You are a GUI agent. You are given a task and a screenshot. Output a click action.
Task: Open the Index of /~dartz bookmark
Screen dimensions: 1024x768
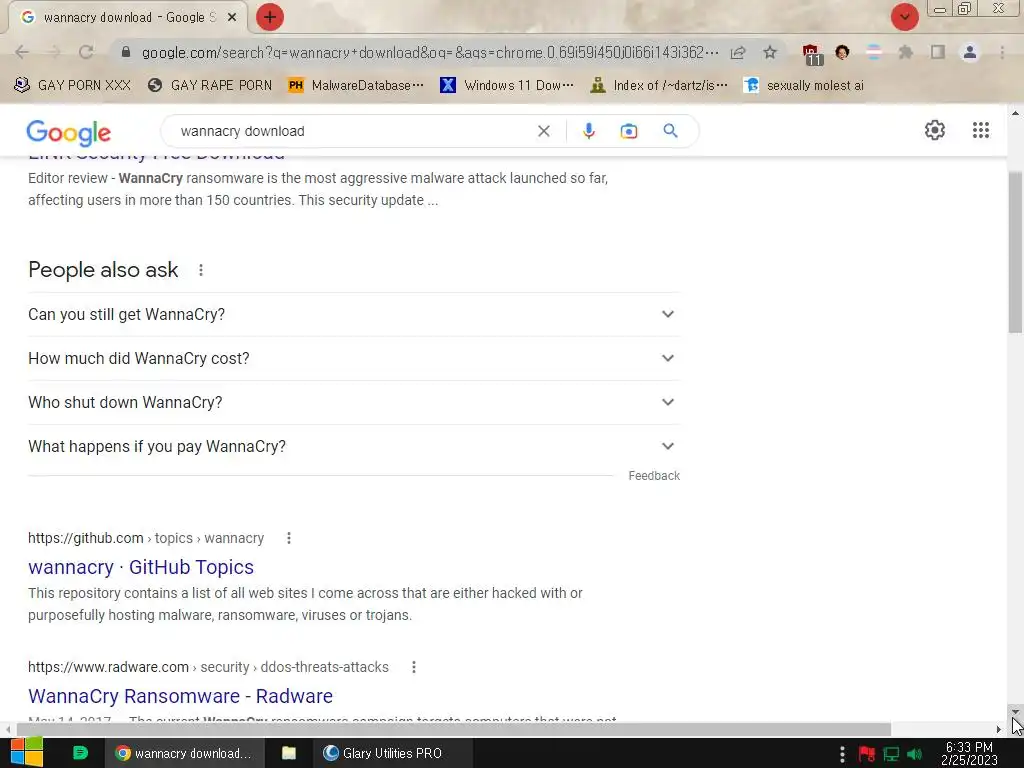pos(659,86)
